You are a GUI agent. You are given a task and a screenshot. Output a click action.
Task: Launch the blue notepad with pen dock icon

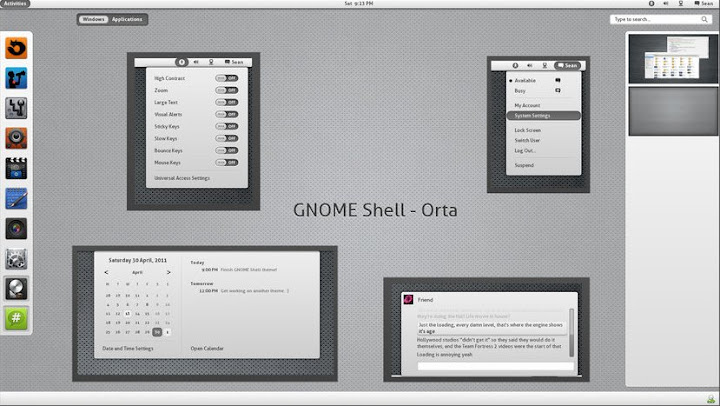(x=17, y=199)
